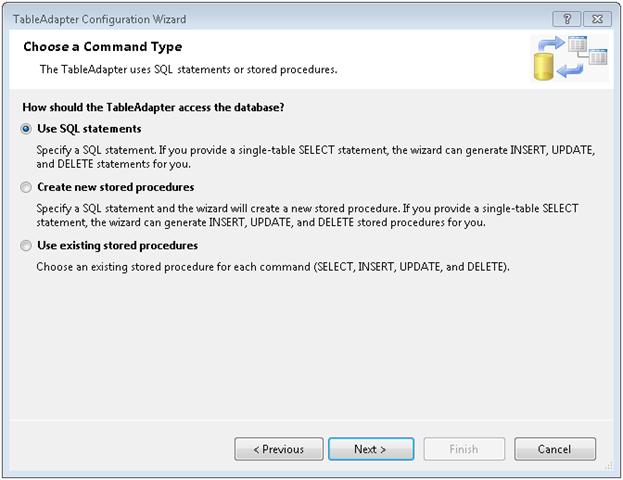
Task: Click the 'Choose an existing stored procedure' description
Action: [273, 267]
